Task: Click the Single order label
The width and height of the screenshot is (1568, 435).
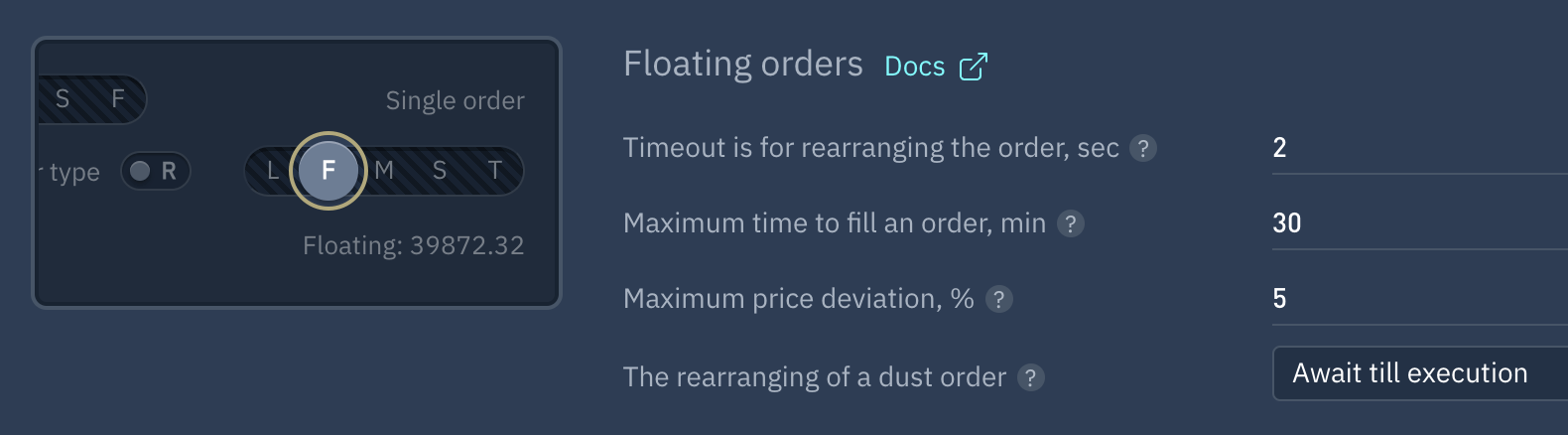Action: pos(456,100)
